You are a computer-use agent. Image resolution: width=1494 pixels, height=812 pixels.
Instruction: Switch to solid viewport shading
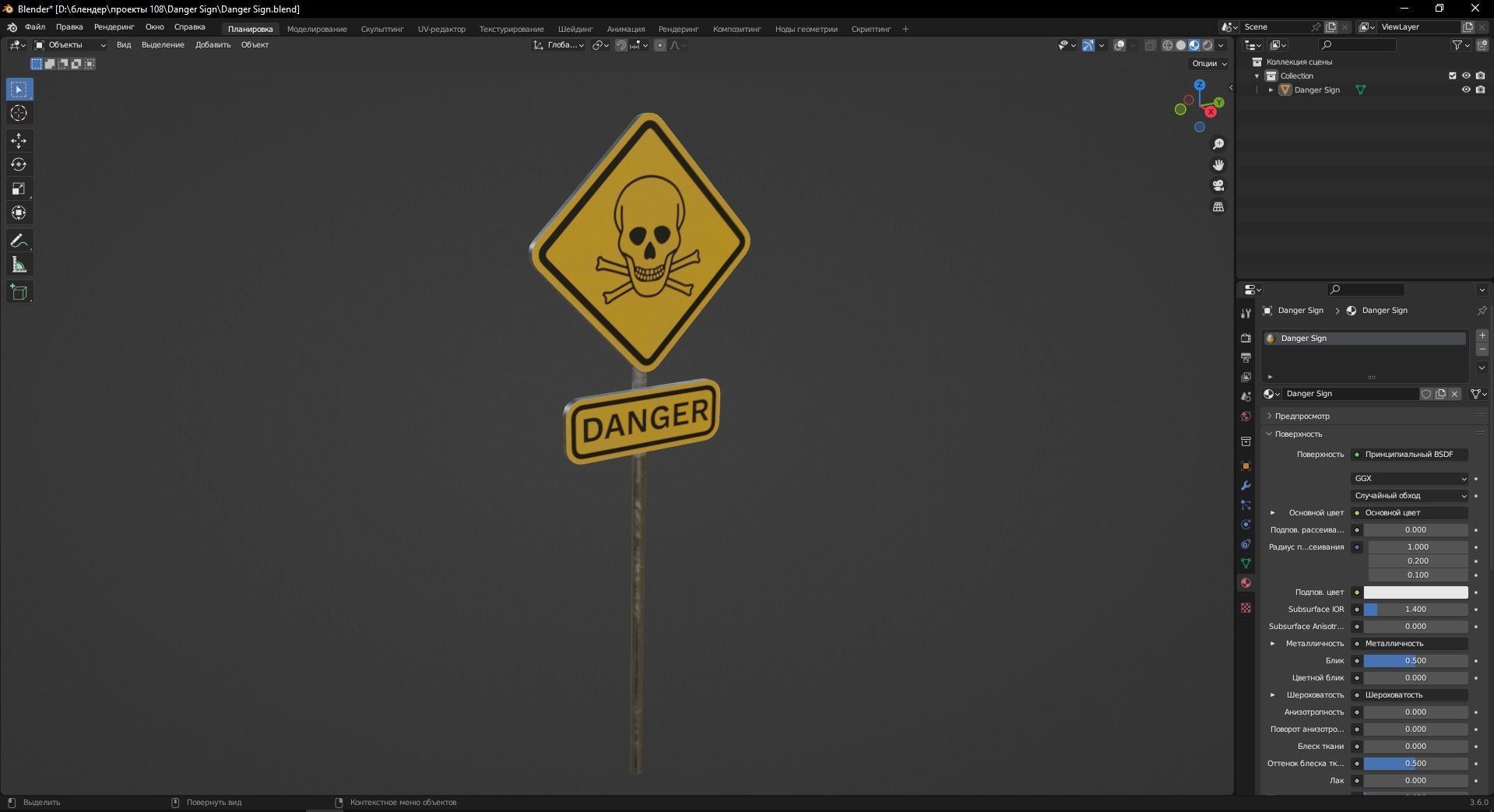pos(1181,45)
